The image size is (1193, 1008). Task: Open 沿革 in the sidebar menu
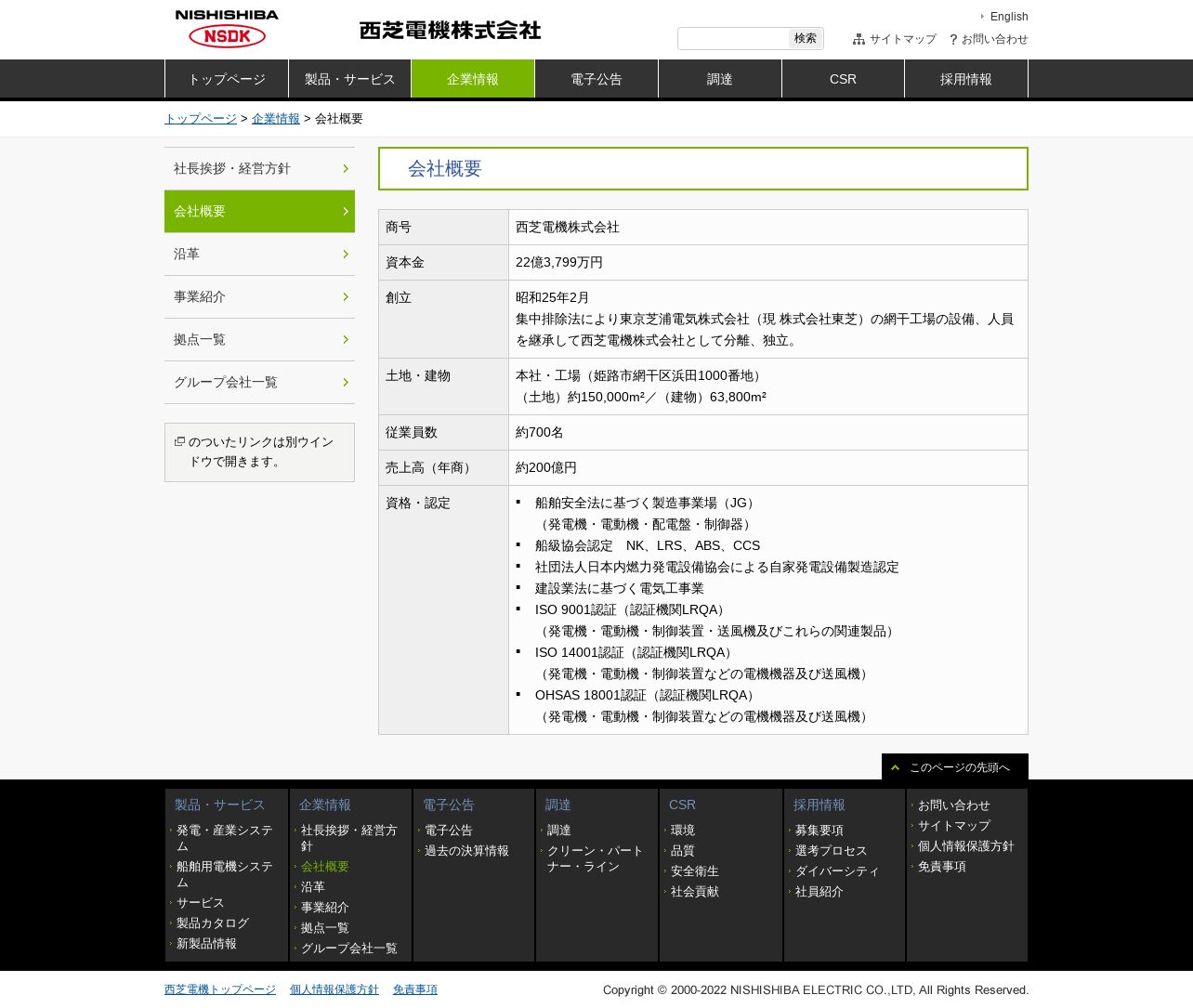click(x=259, y=254)
